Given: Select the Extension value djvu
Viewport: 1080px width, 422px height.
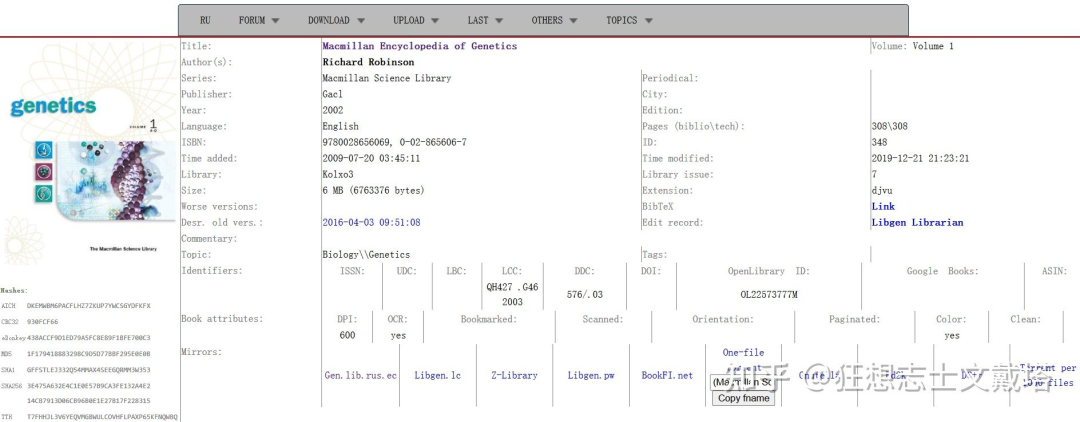Looking at the screenshot, I should coord(883,191).
